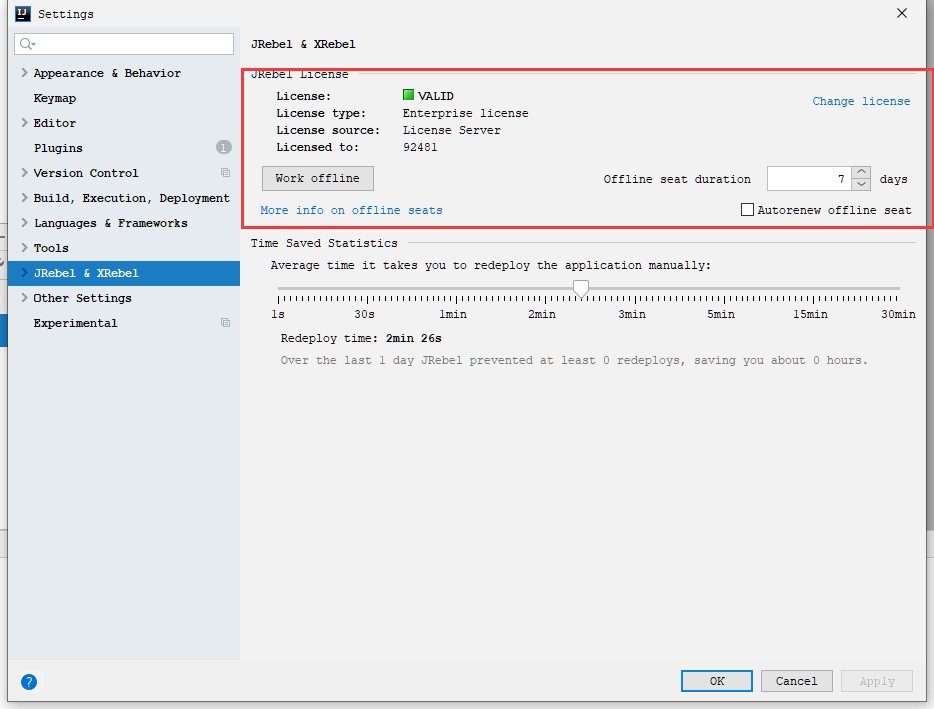934x709 pixels.
Task: Click the Plugins update count badge
Action: (x=223, y=147)
